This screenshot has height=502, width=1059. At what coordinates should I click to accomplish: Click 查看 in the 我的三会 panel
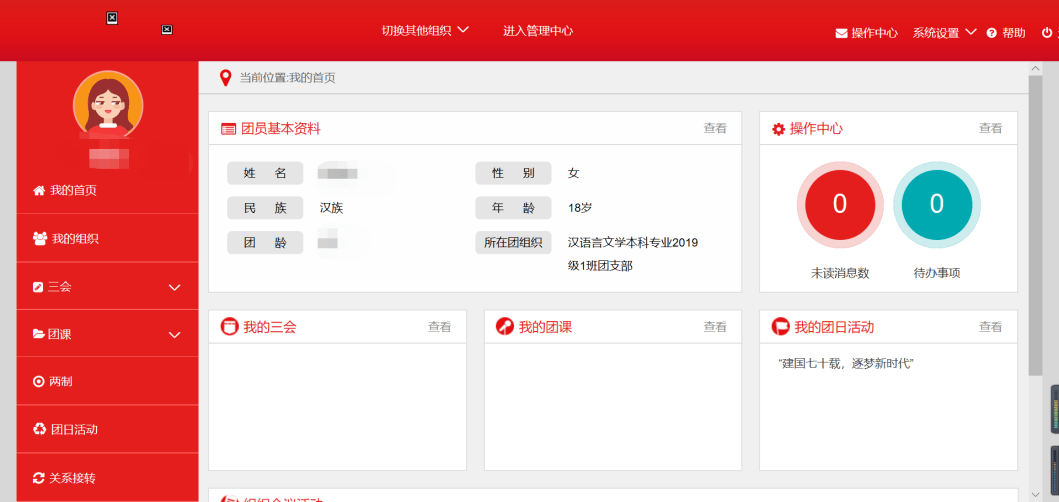pyautogui.click(x=439, y=327)
